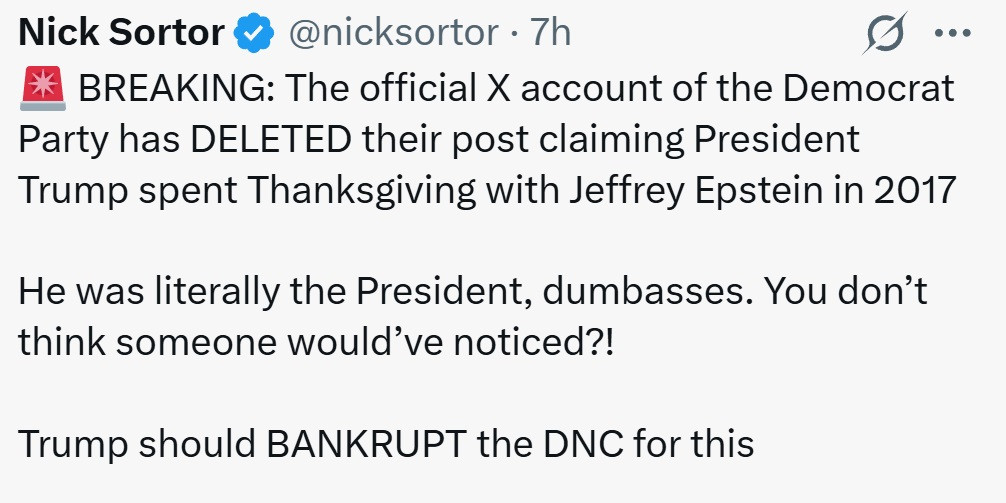Open the three-dot more options menu

coord(952,33)
